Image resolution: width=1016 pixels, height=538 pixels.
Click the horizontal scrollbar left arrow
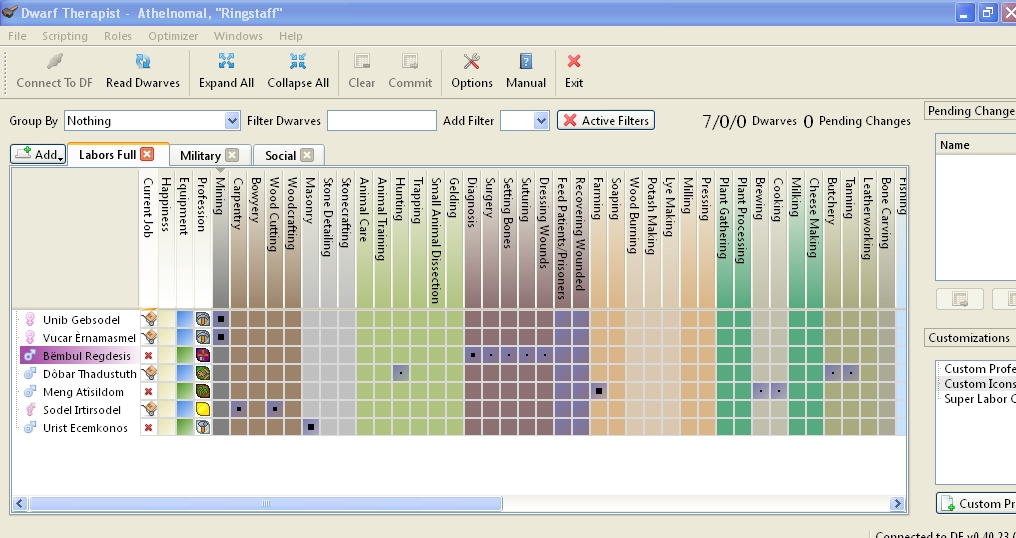click(x=19, y=504)
